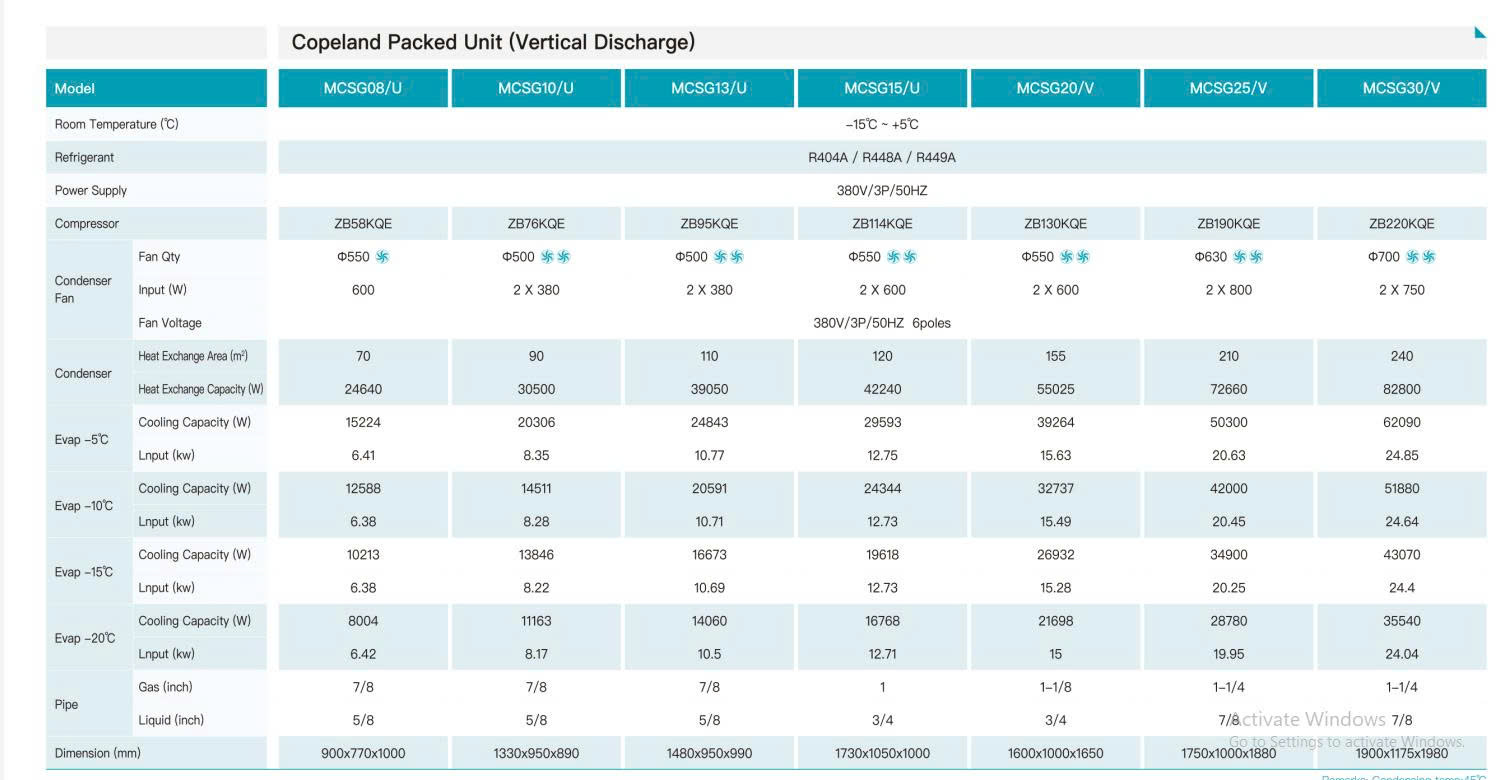Select the '380V/3P/50HZ 6poles' fan voltage value

coord(882,323)
